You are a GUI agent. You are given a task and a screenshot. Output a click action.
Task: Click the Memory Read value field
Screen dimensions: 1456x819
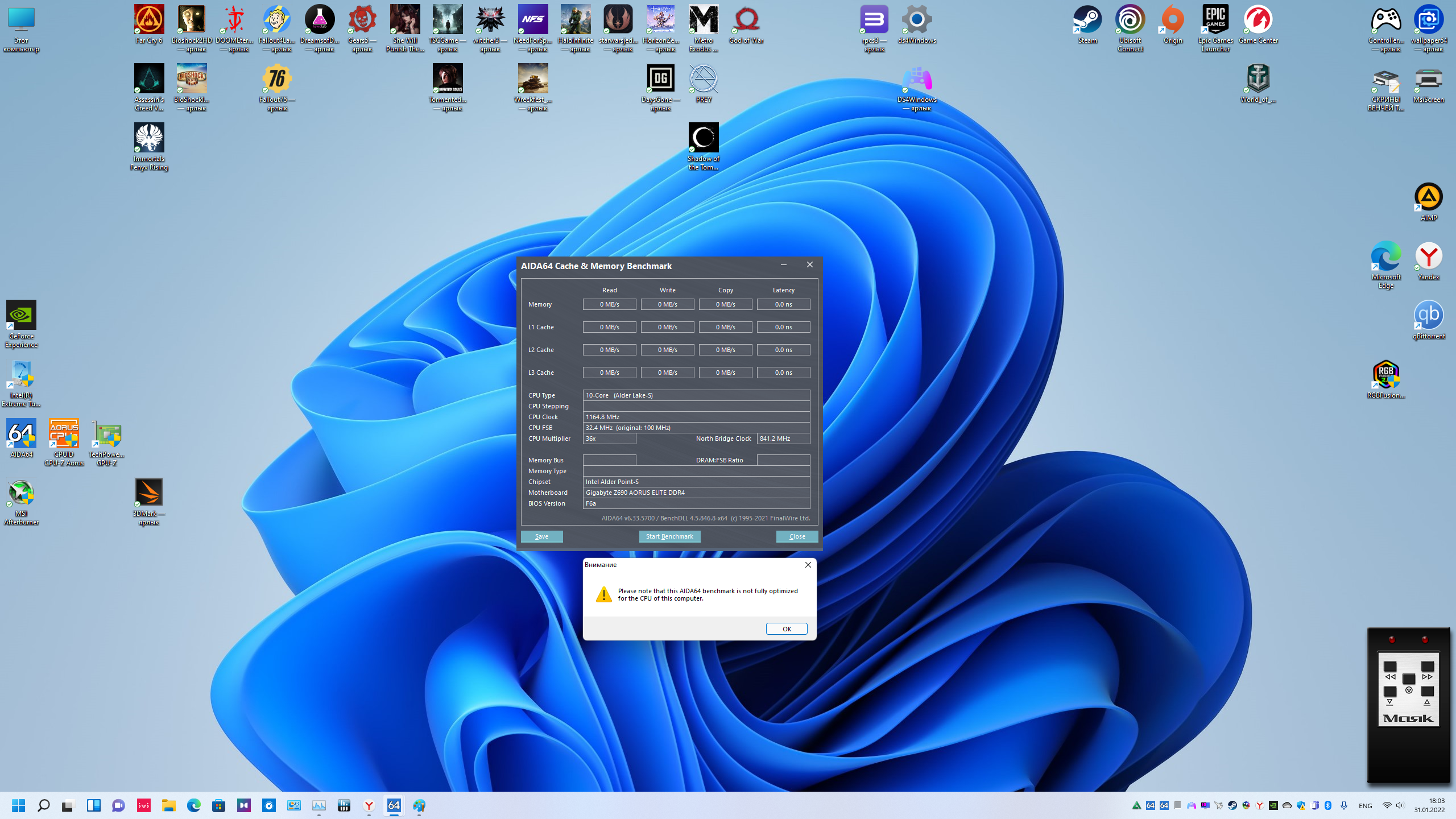(609, 304)
